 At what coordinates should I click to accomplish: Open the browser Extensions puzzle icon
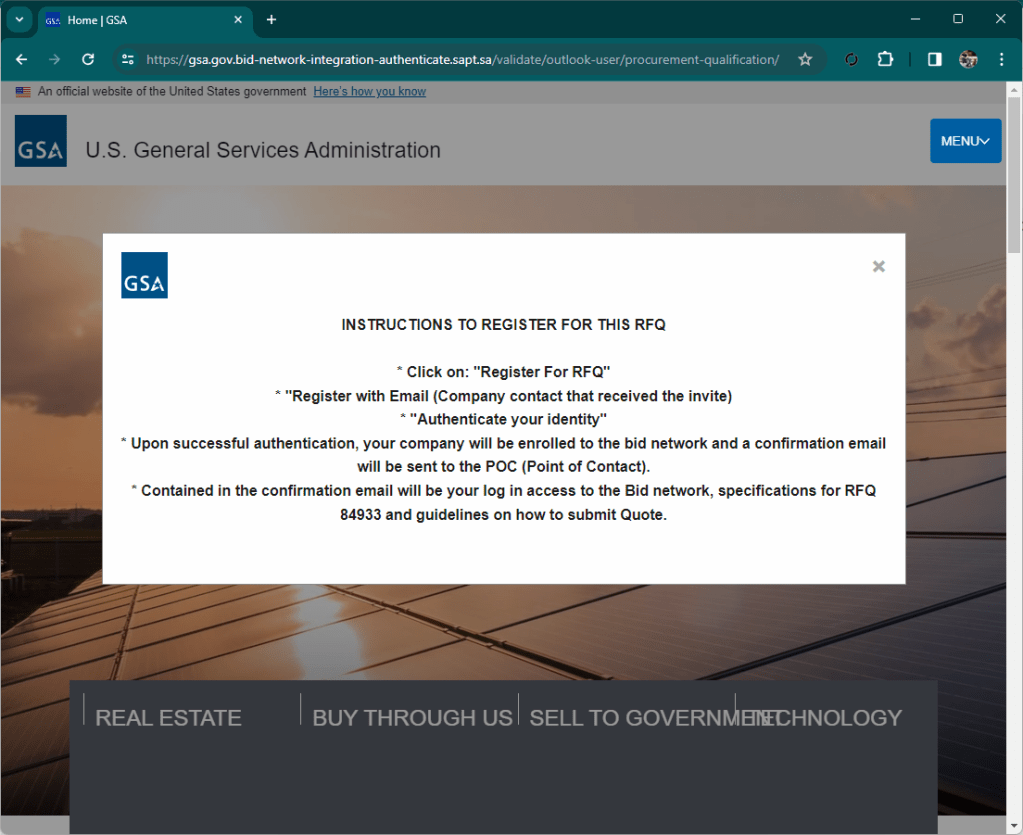pos(885,59)
